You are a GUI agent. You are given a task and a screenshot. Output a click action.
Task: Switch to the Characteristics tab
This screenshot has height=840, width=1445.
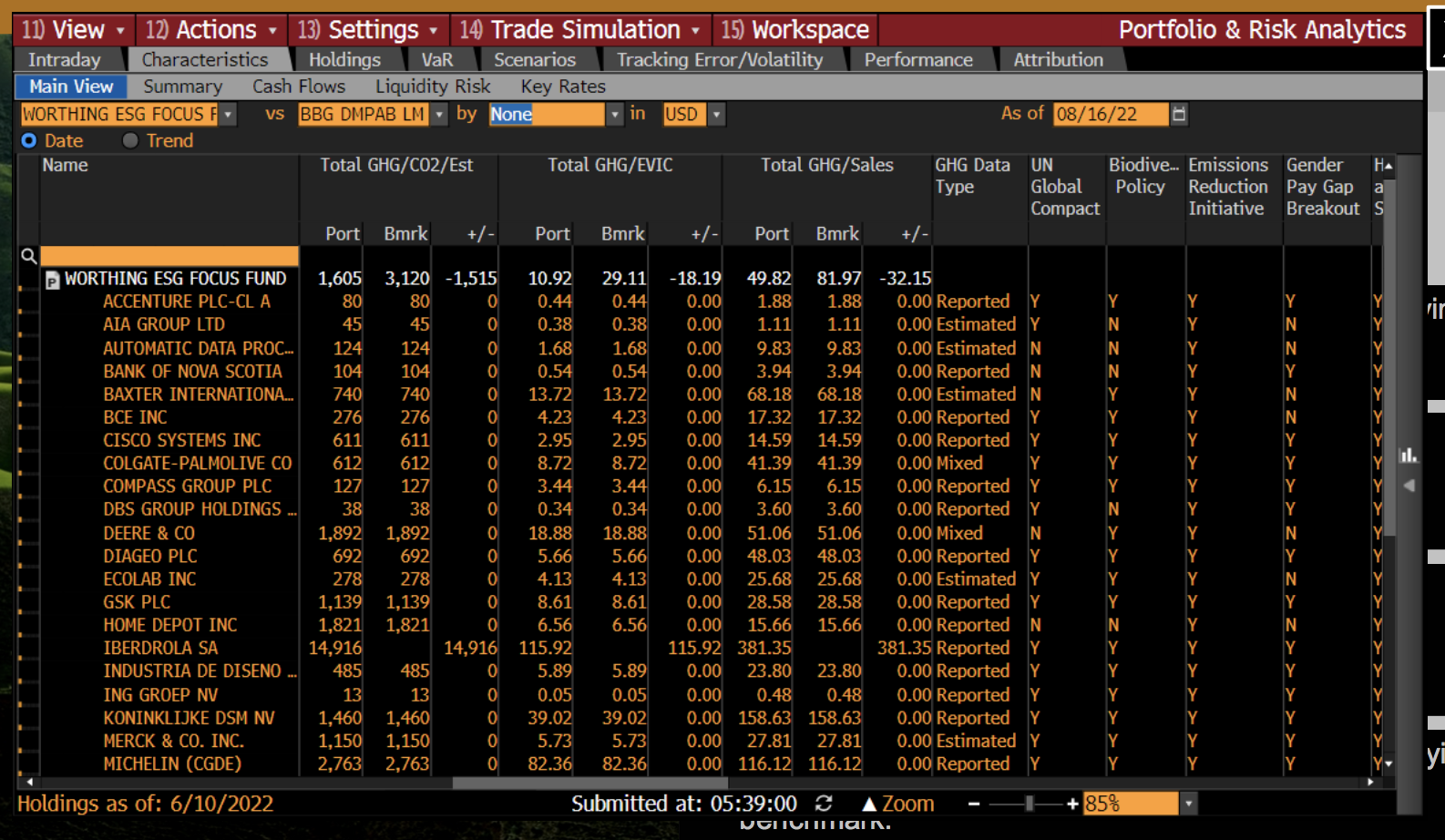(205, 60)
